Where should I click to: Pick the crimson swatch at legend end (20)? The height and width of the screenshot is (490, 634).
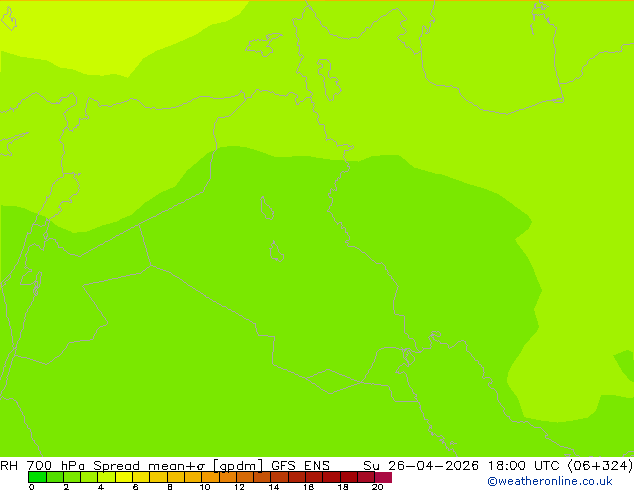coord(383,477)
